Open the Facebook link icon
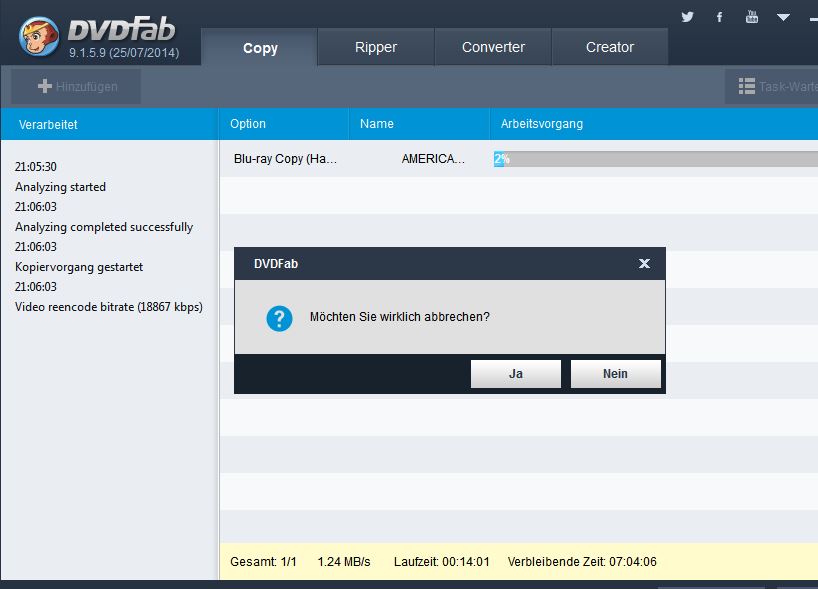Viewport: 818px width, 589px height. coord(719,17)
